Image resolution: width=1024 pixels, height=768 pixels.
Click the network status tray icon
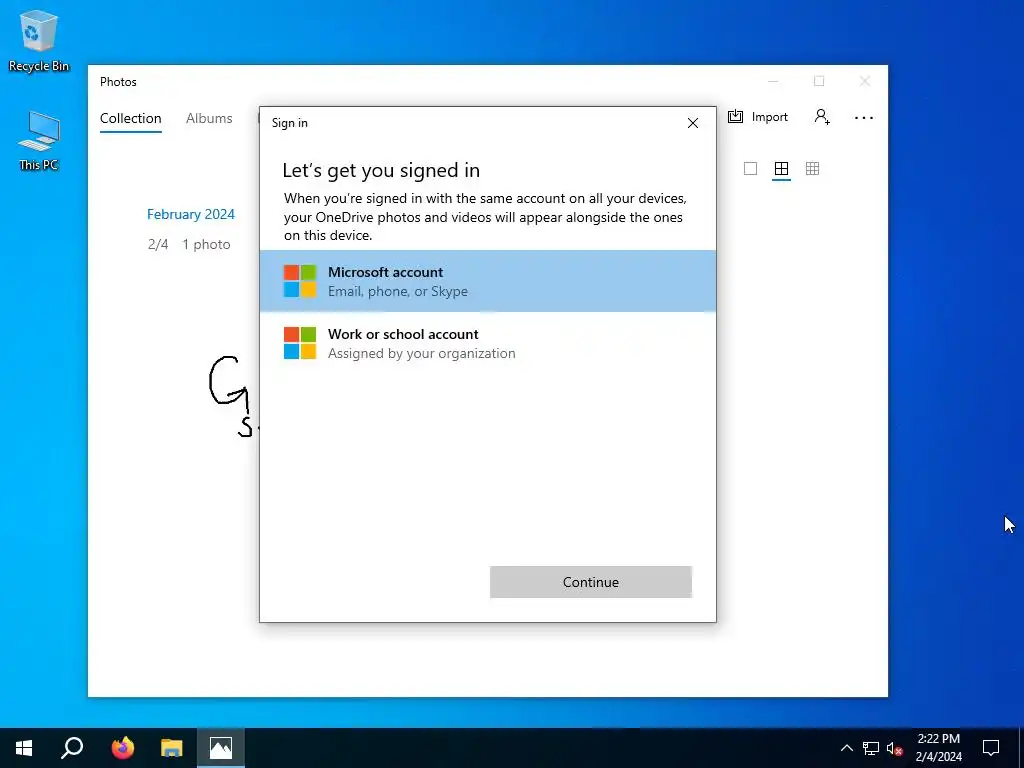[x=871, y=748]
